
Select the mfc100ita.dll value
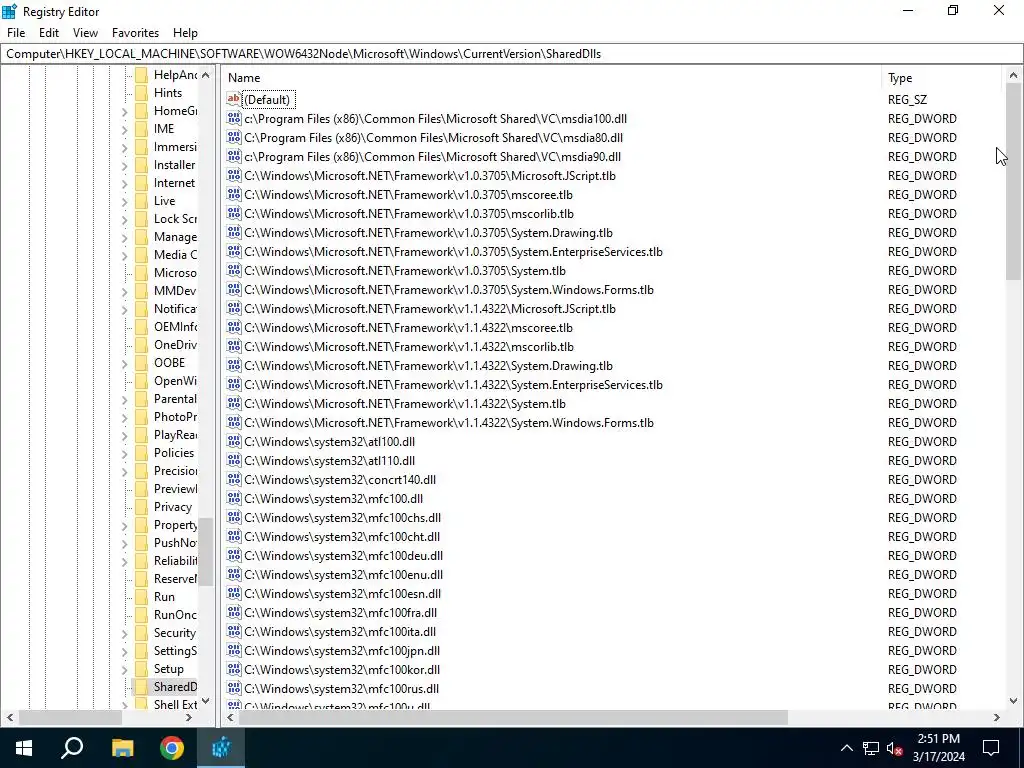(x=340, y=631)
